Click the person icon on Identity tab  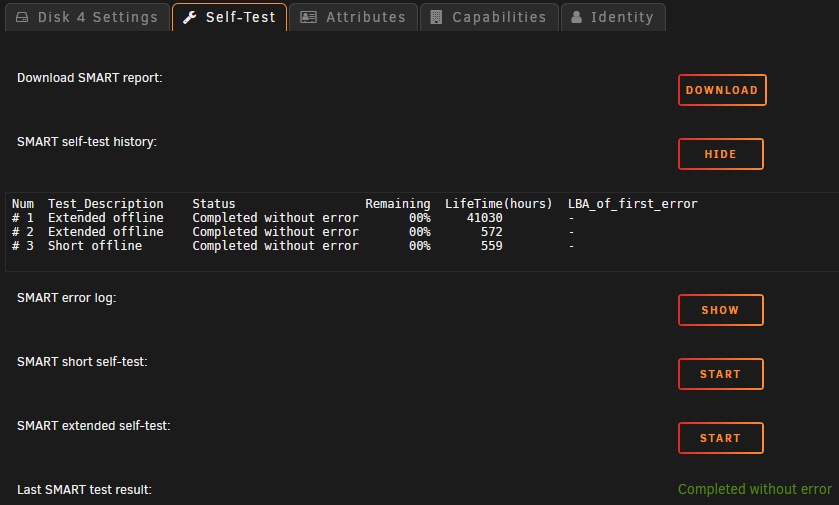pos(576,17)
